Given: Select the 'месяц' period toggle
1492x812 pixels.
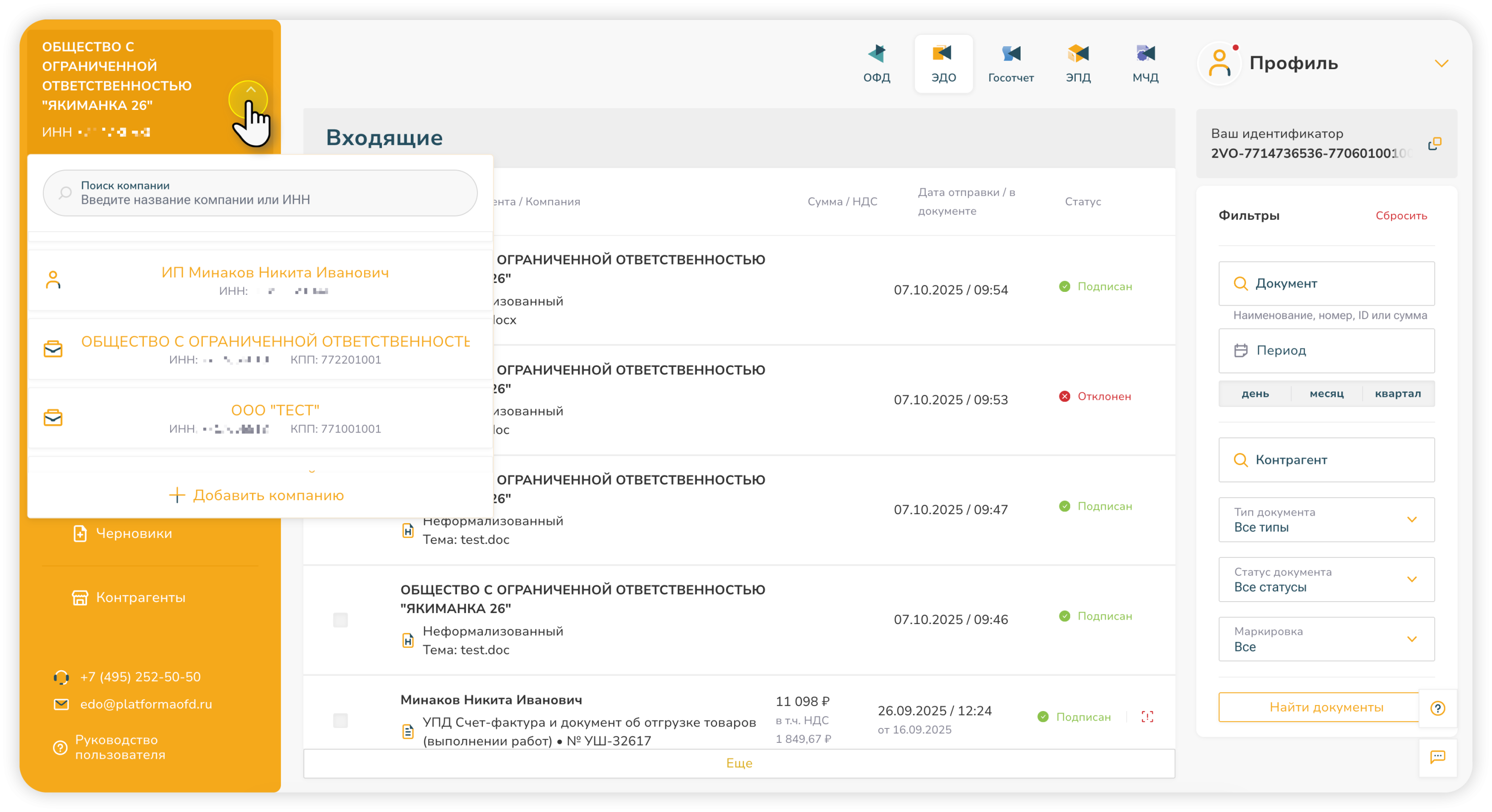Looking at the screenshot, I should 1326,394.
